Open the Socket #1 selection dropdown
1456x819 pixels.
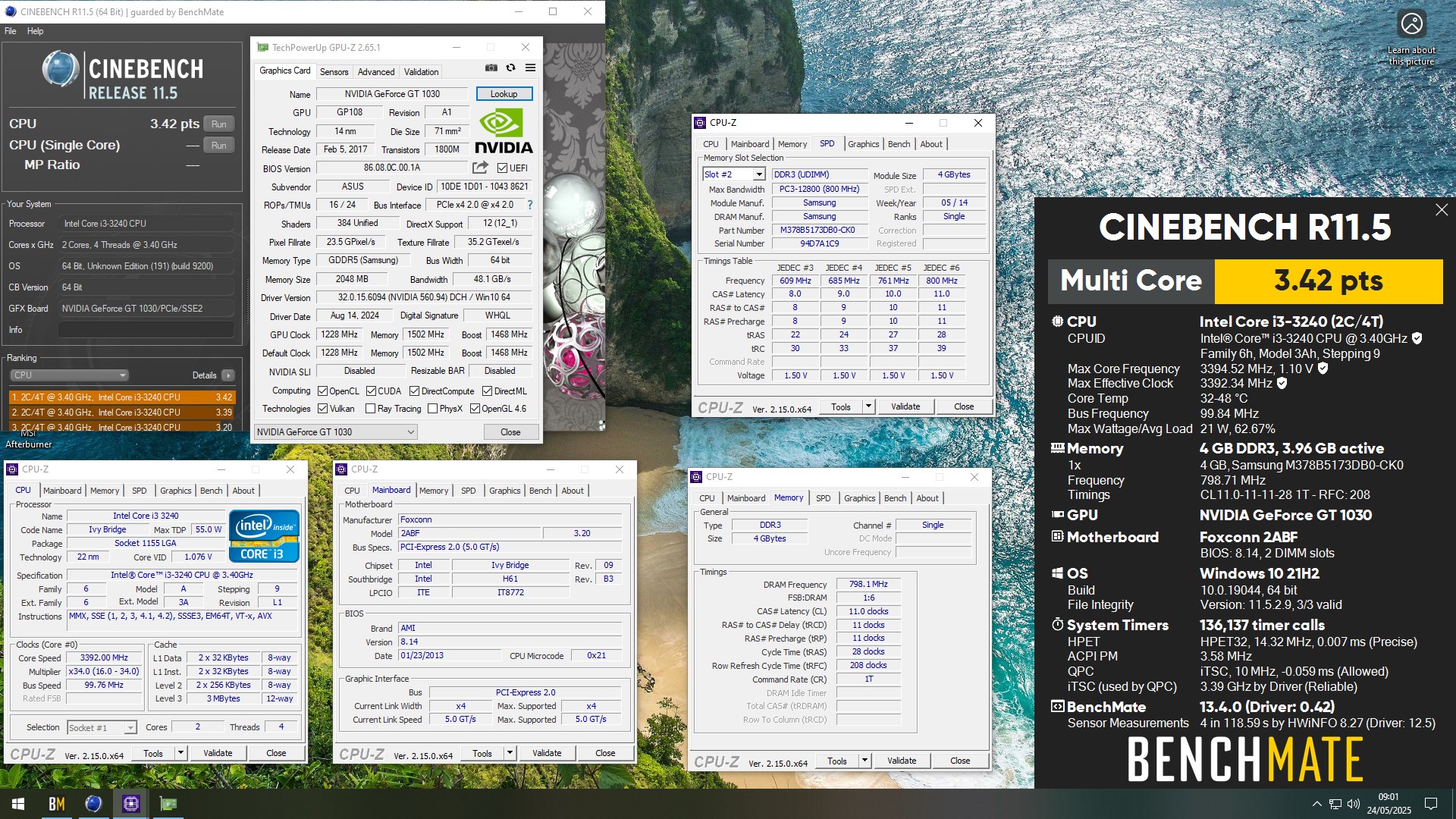102,728
